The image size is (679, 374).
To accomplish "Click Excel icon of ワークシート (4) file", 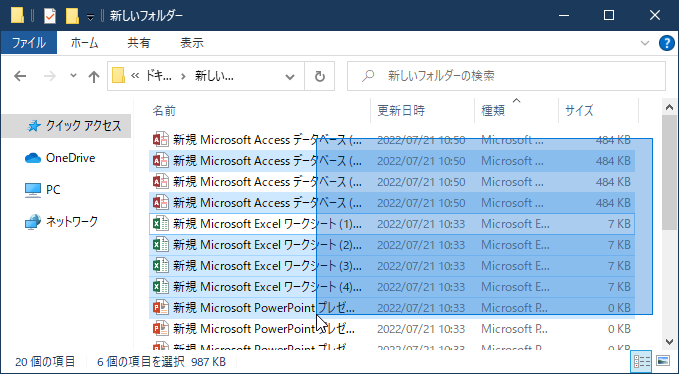I will [161, 287].
